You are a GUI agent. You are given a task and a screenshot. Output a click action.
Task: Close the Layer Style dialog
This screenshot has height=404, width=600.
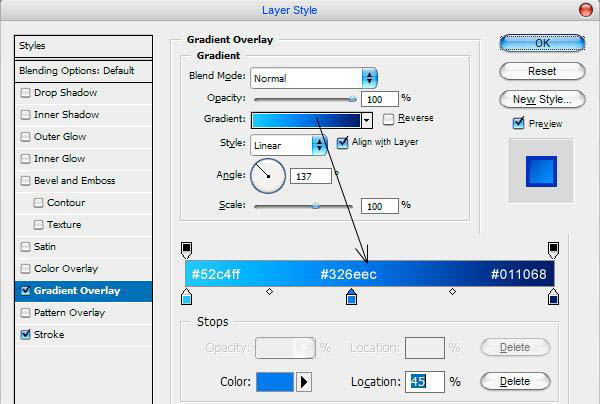coord(585,10)
